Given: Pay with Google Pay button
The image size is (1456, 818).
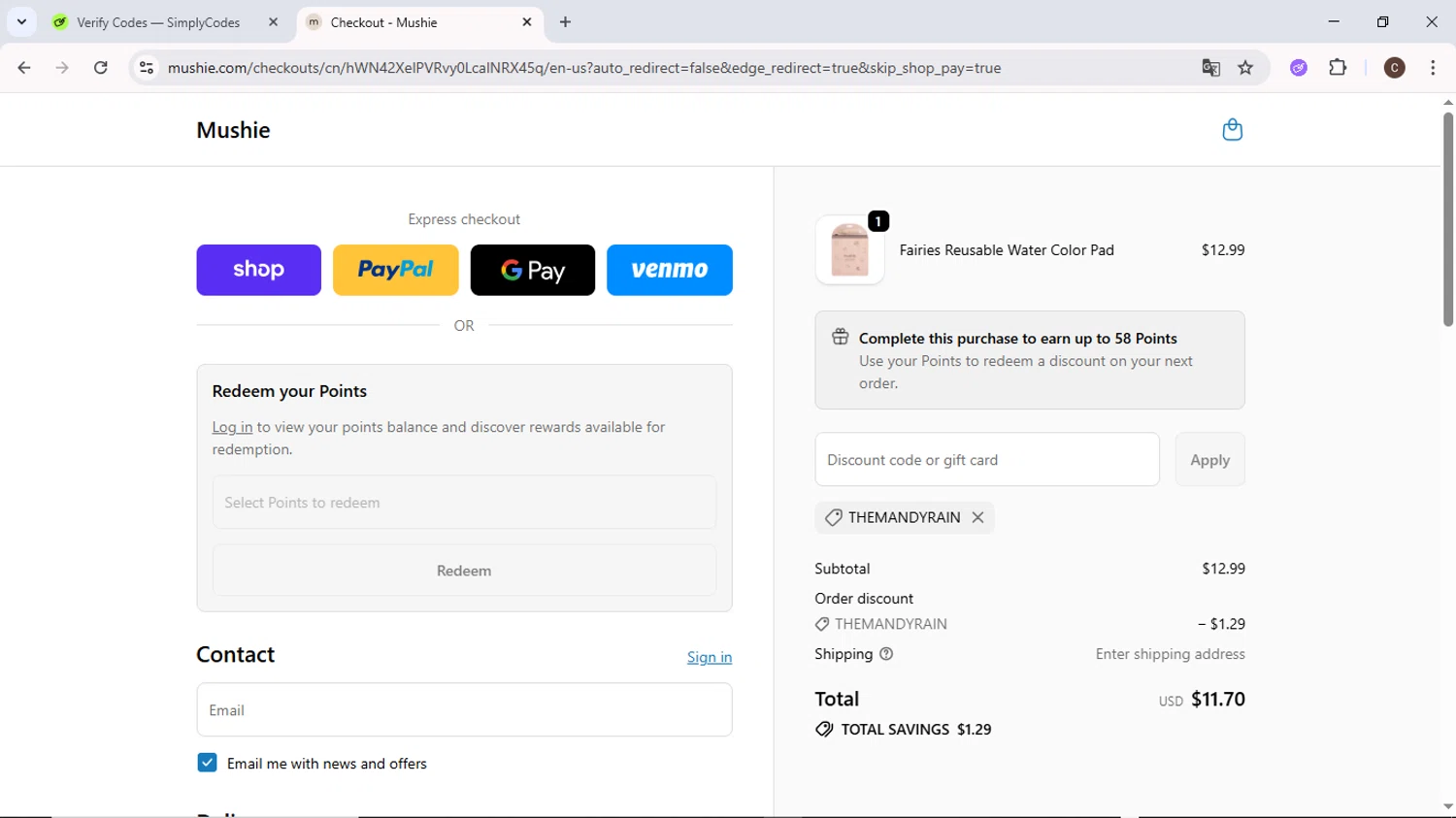Looking at the screenshot, I should pyautogui.click(x=532, y=270).
